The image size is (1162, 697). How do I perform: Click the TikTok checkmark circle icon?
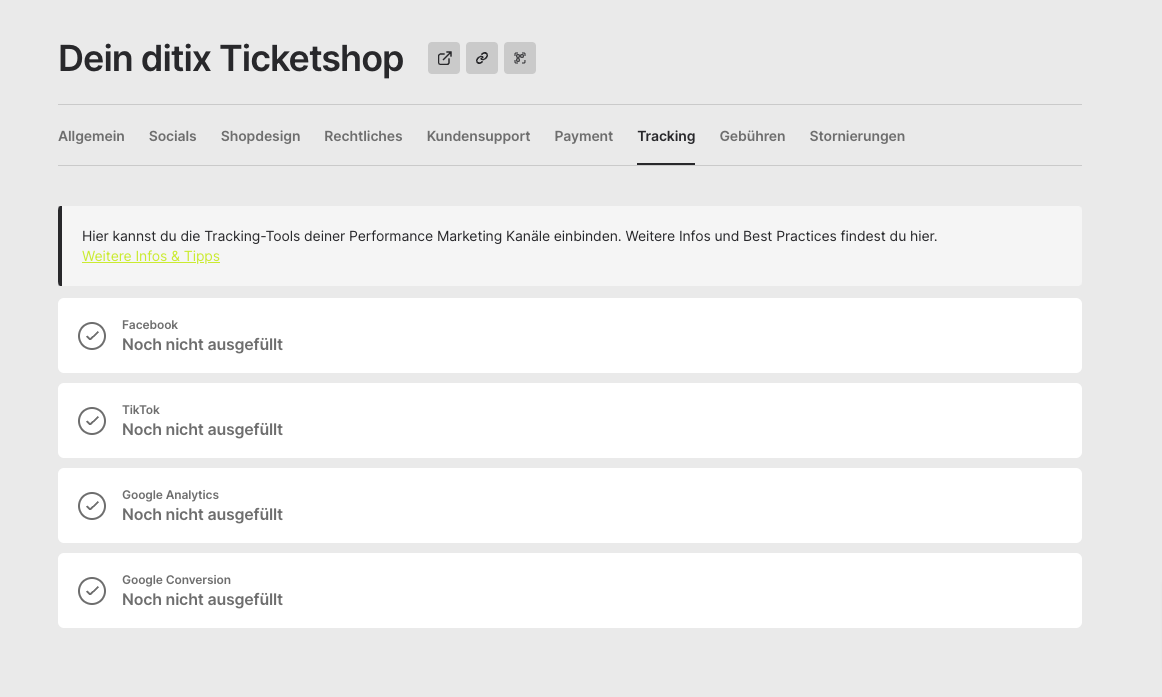click(92, 421)
